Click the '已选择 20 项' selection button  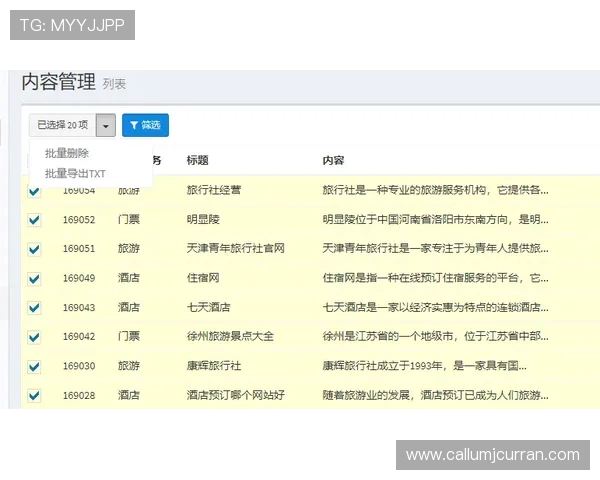click(x=63, y=125)
